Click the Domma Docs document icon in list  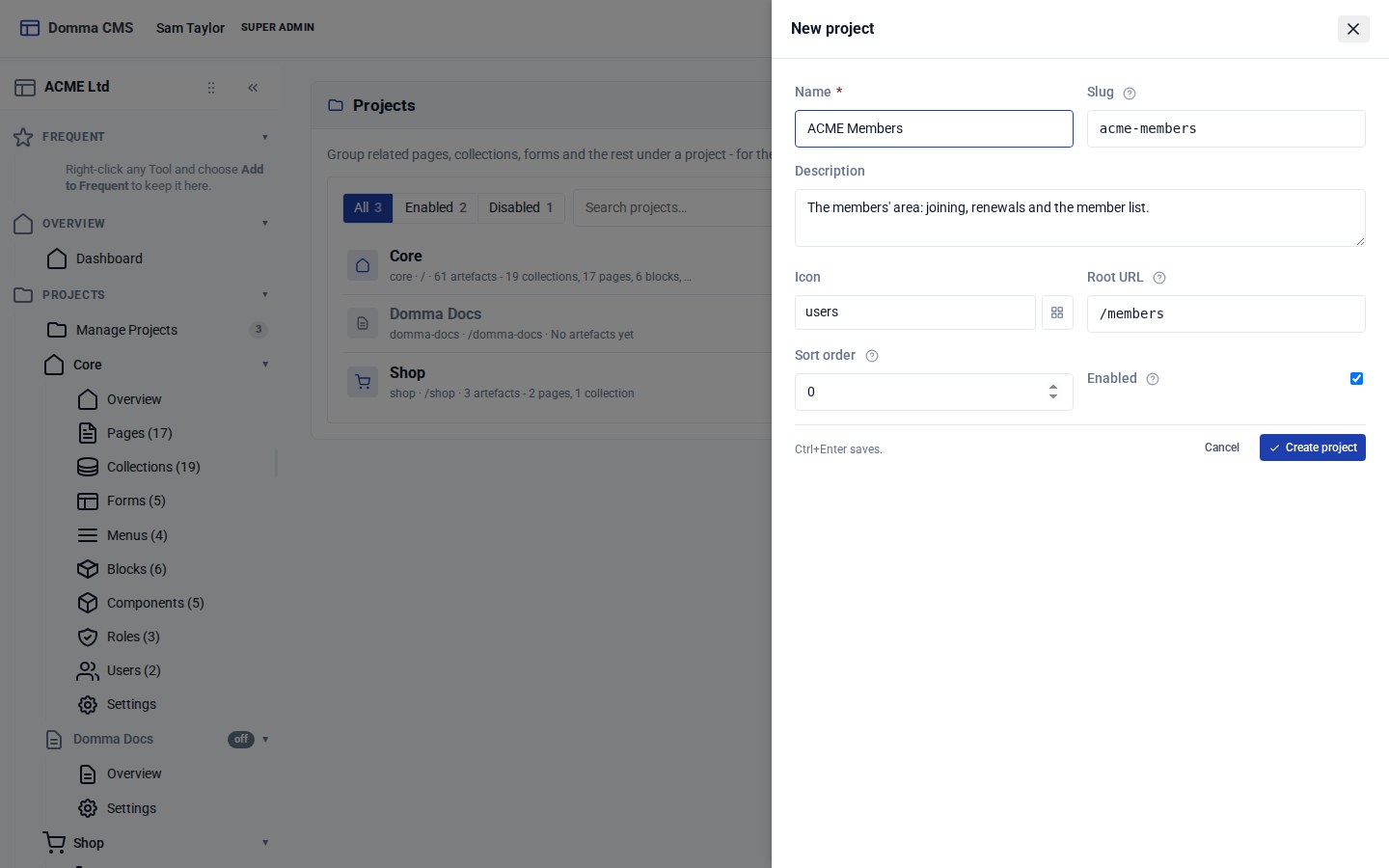(x=363, y=323)
